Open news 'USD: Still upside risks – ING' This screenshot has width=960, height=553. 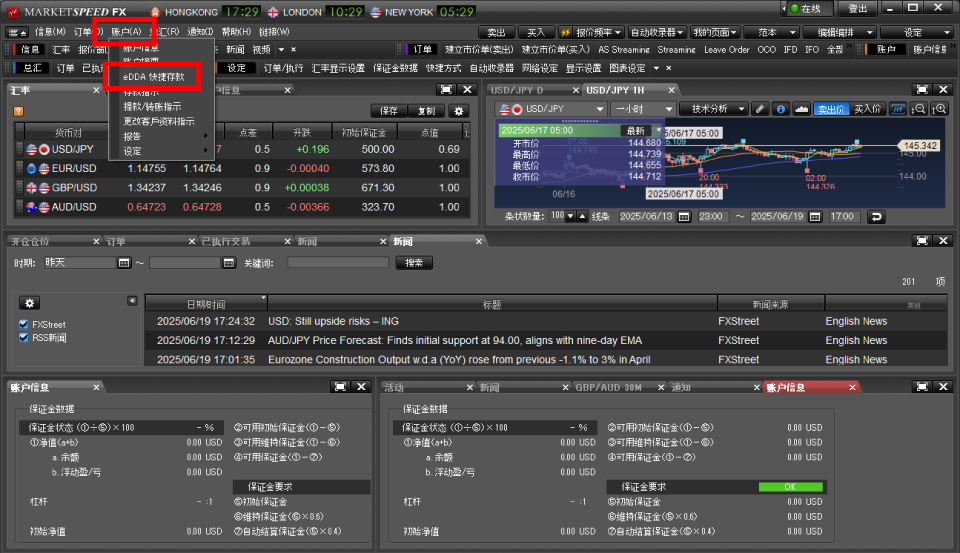click(x=333, y=322)
